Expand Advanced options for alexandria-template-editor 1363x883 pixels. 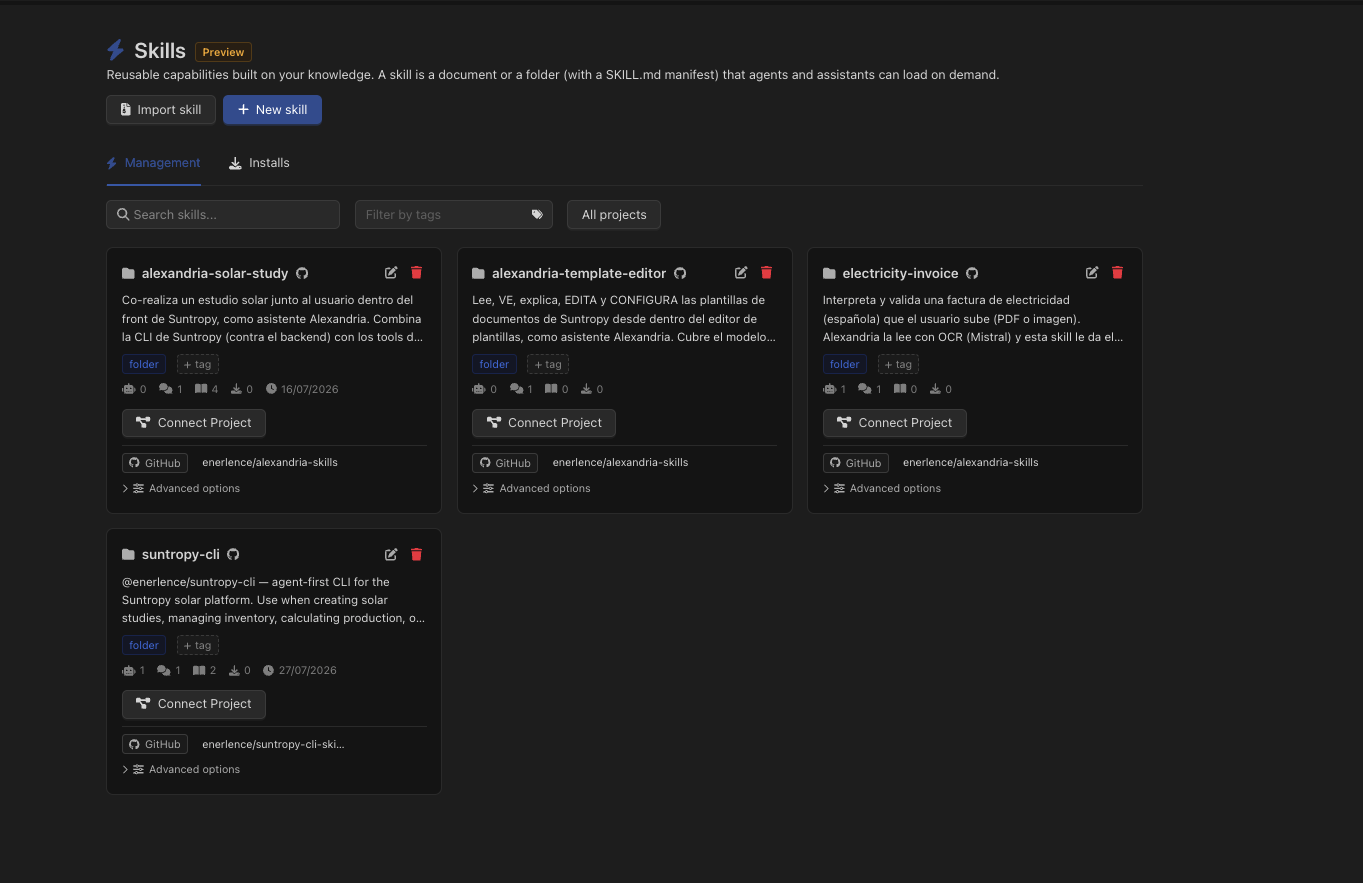pos(531,488)
